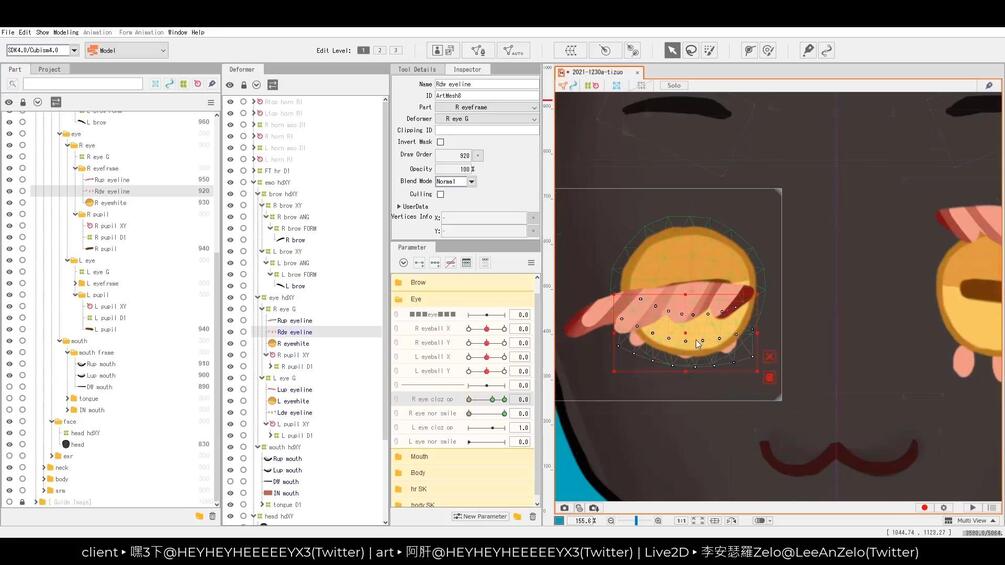This screenshot has width=1005, height=565.
Task: Click the L eye cloz op parameter slider
Action: [486, 427]
